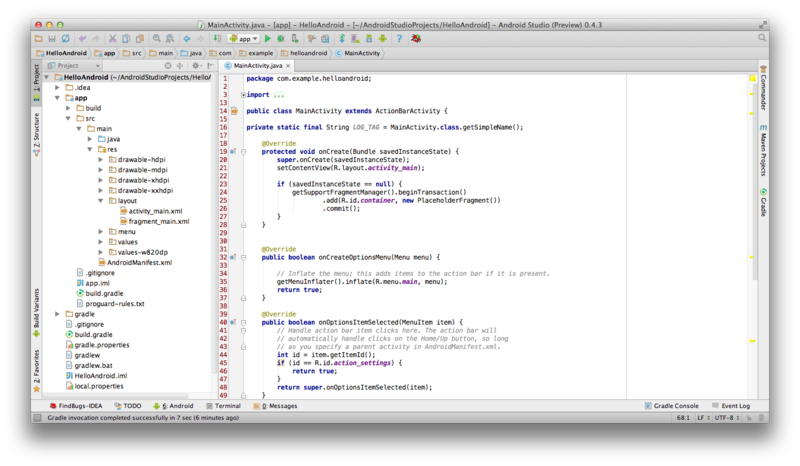Image resolution: width=800 pixels, height=466 pixels.
Task: Expand the java folder
Action: point(90,139)
